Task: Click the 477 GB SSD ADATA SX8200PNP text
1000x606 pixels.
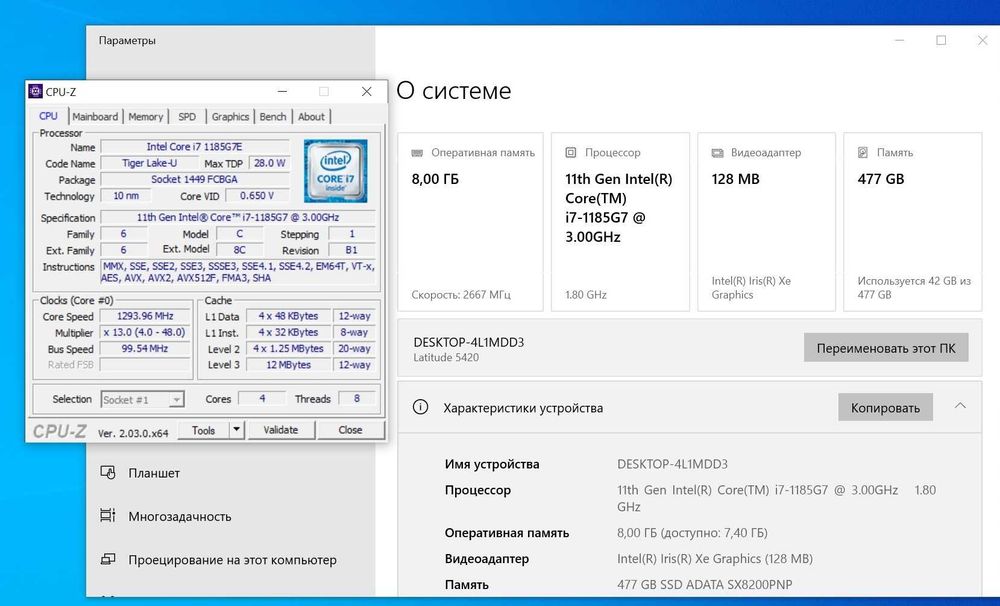Action: 705,584
